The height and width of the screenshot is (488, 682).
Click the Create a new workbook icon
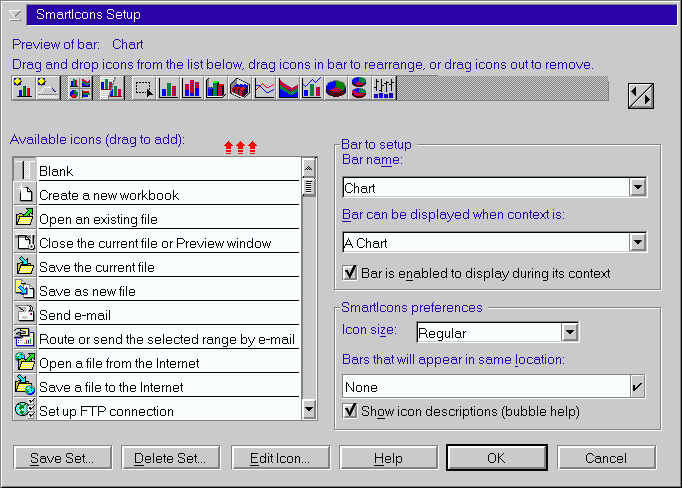coord(25,194)
